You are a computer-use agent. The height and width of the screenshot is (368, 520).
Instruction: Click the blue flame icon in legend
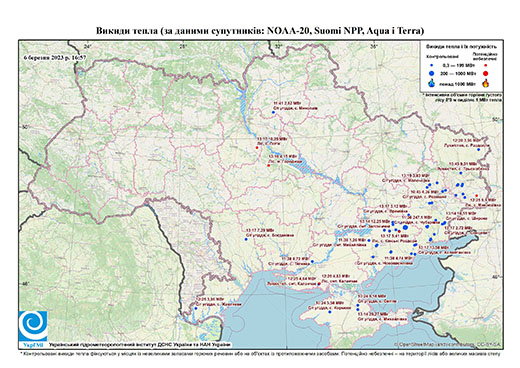pos(432,83)
